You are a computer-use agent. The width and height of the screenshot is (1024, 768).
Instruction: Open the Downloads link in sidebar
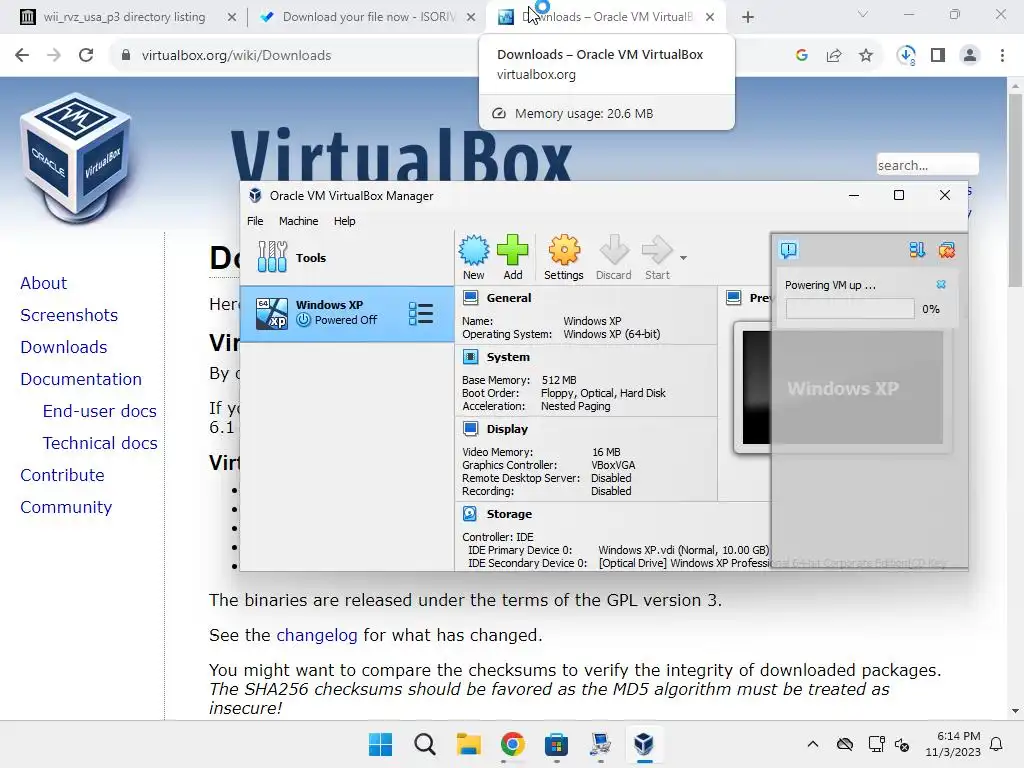[64, 347]
